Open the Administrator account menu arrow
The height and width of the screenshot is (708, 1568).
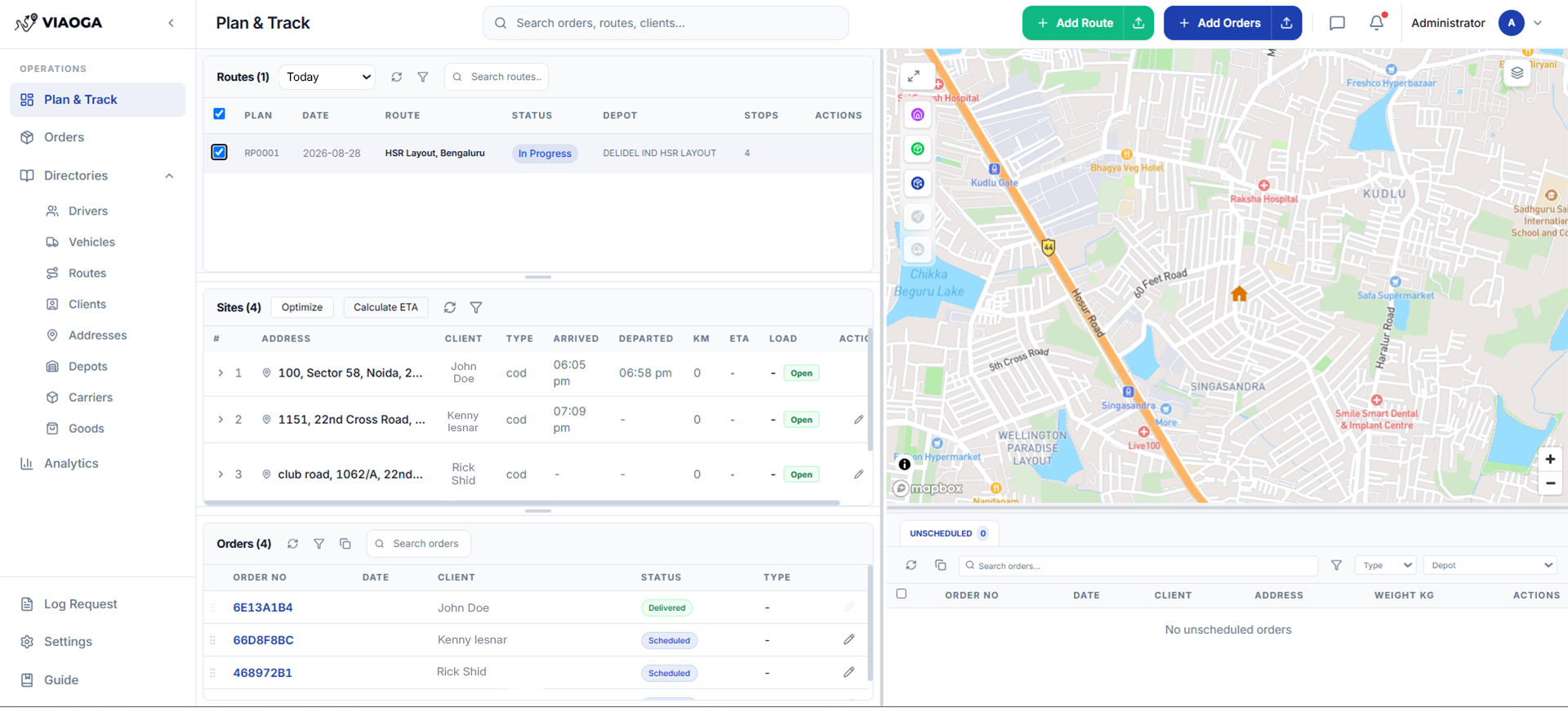[1538, 23]
